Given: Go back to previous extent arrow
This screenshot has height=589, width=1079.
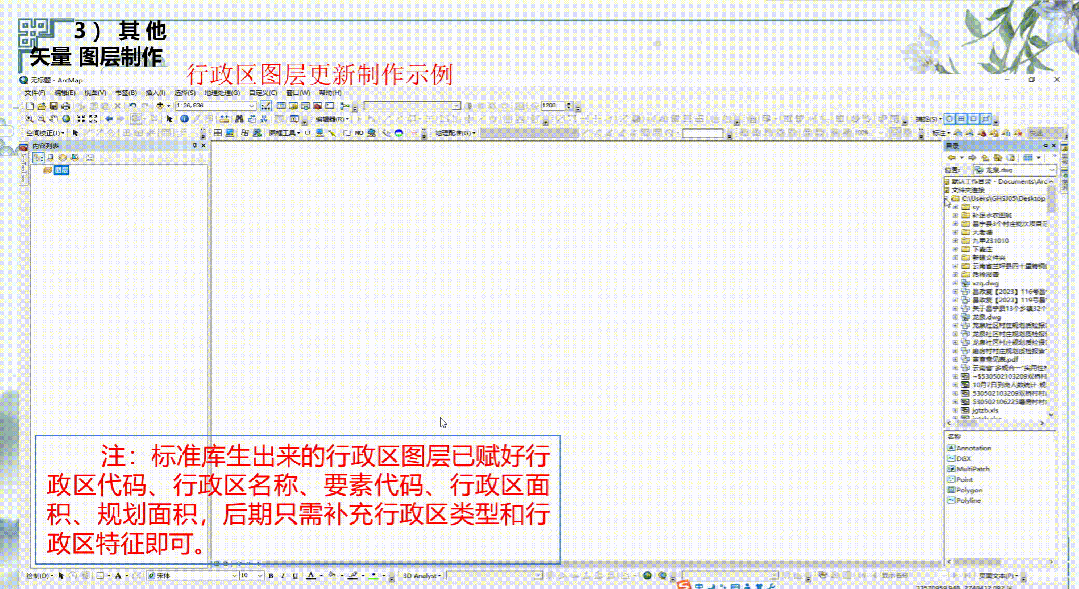Looking at the screenshot, I should click(109, 119).
